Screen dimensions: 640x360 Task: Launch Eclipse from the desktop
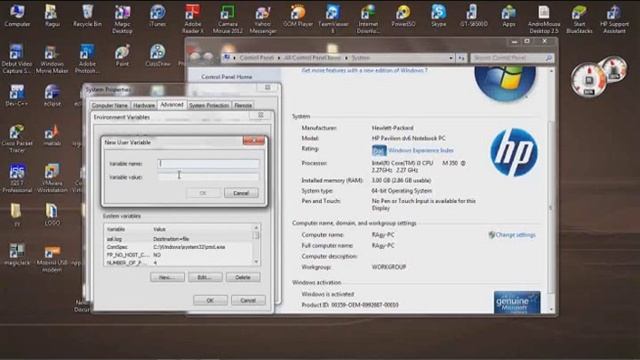(52, 96)
